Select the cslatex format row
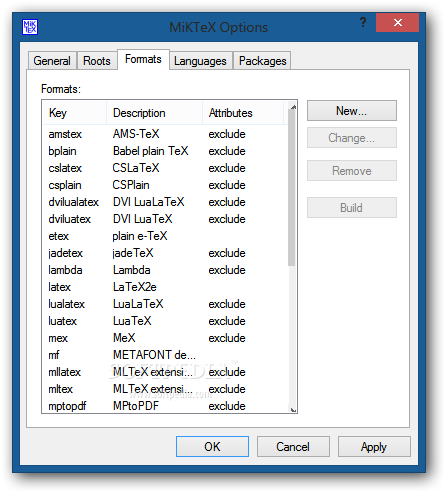Image resolution: width=446 pixels, height=493 pixels. [x=165, y=168]
